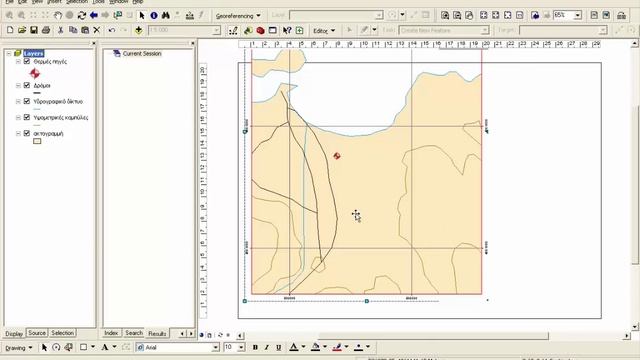Click the refresh rotate arrows icon
Image resolution: width=640 pixels, height=360 pixels.
tap(82, 16)
